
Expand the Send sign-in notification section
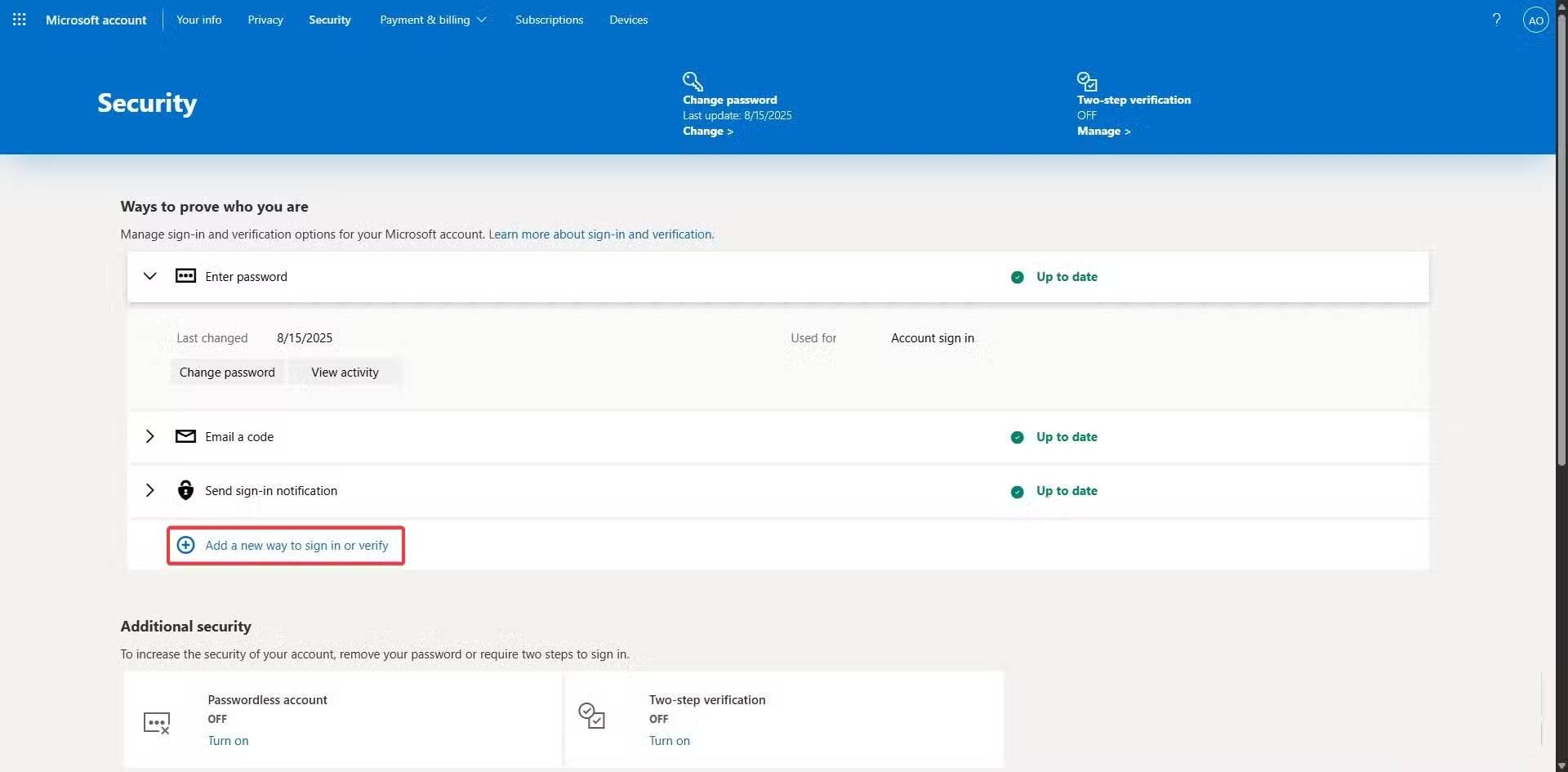[x=150, y=490]
